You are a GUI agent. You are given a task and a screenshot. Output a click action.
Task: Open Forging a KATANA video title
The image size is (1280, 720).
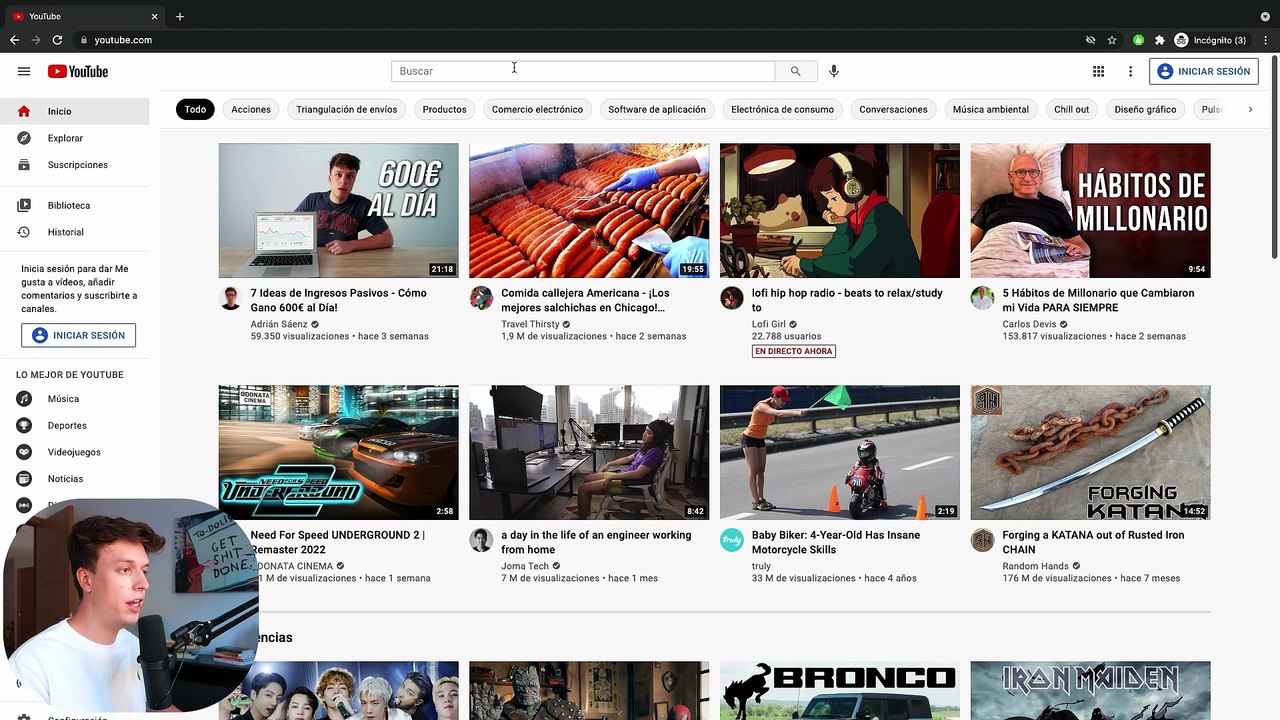click(1093, 542)
